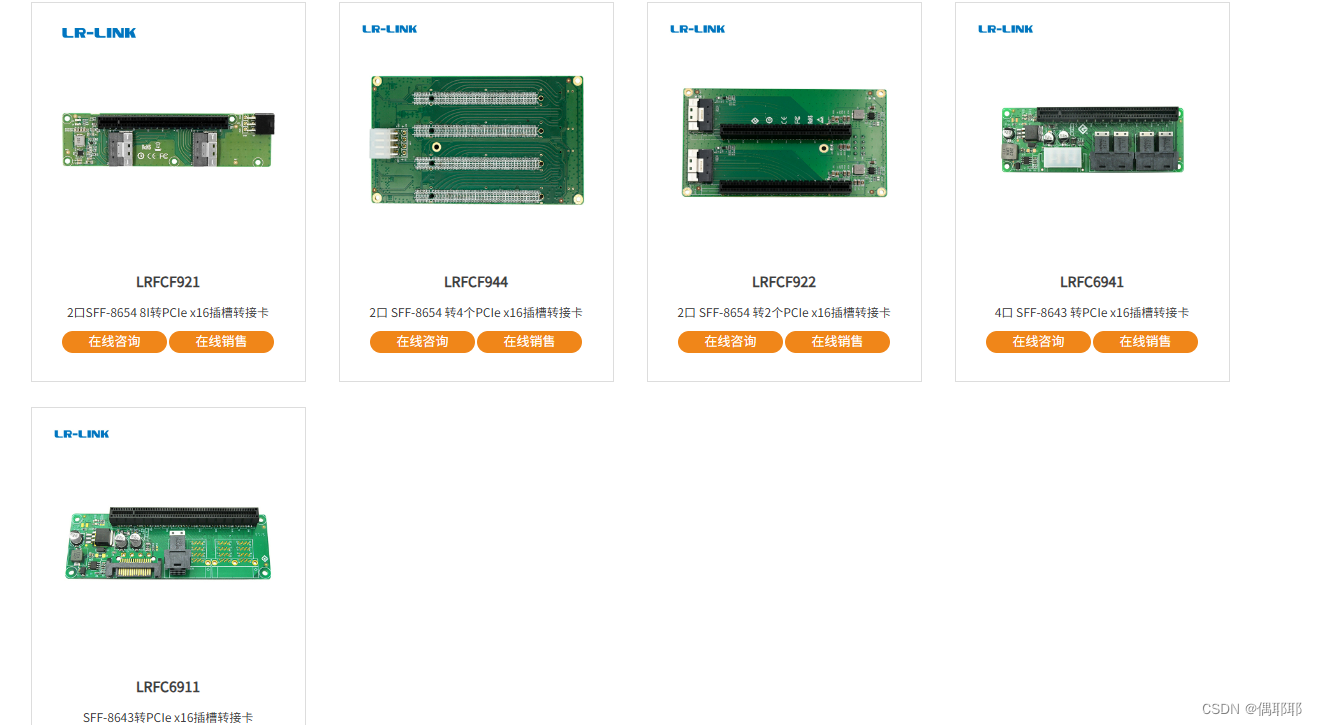Click LR-LINK logo on the LRFCF921 card
The image size is (1317, 725).
99,33
